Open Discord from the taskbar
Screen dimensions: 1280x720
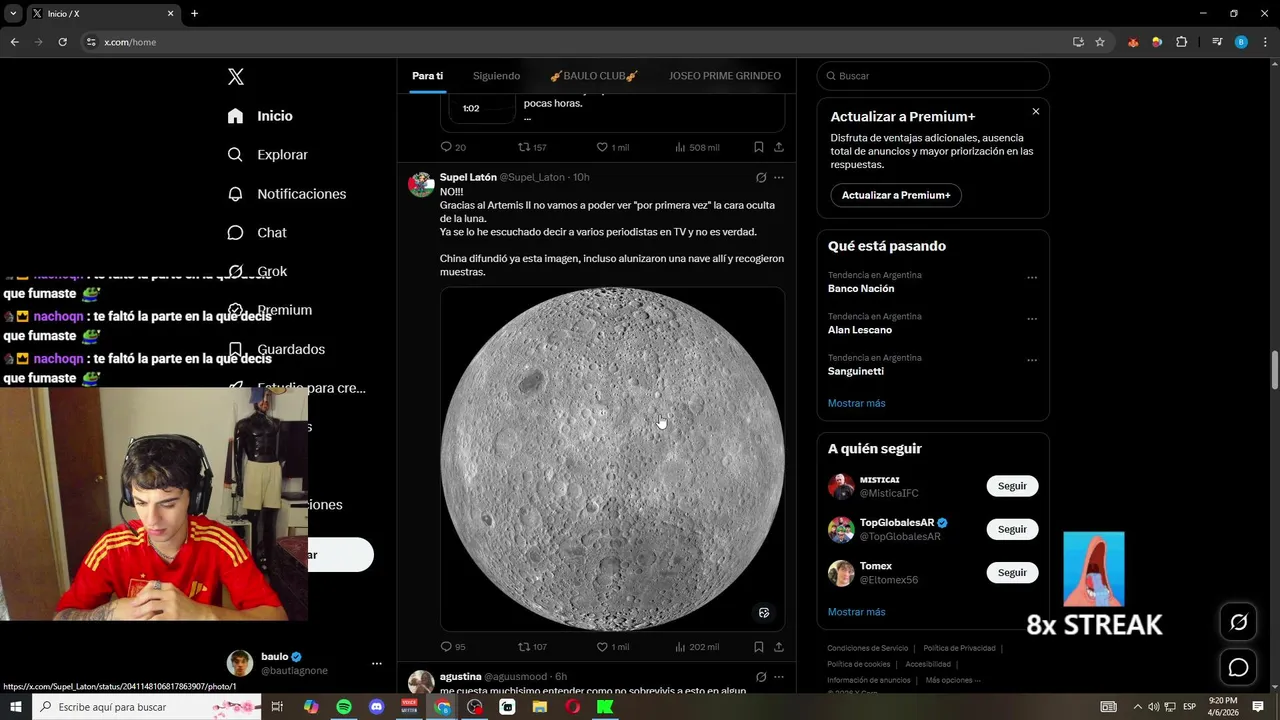[376, 707]
